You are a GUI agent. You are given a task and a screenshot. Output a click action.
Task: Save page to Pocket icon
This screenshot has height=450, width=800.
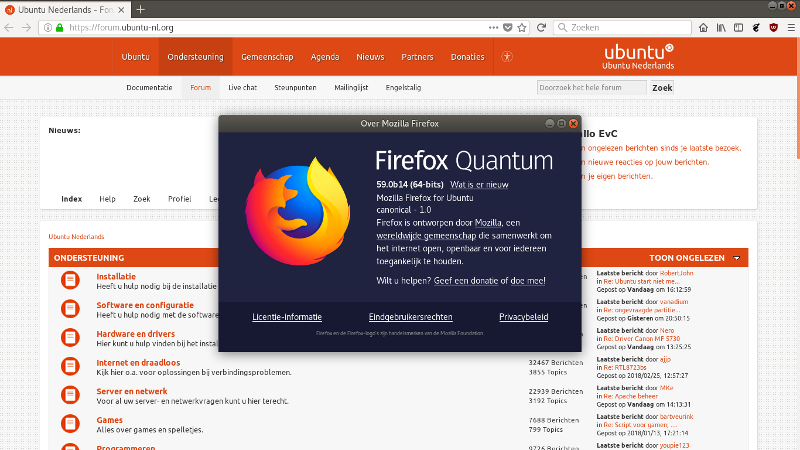[x=508, y=28]
